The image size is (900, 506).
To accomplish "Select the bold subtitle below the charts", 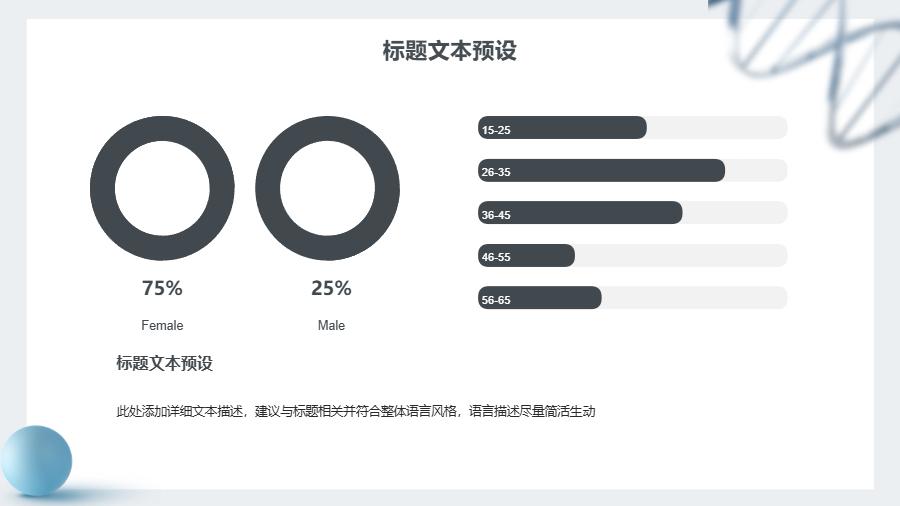I will (165, 363).
